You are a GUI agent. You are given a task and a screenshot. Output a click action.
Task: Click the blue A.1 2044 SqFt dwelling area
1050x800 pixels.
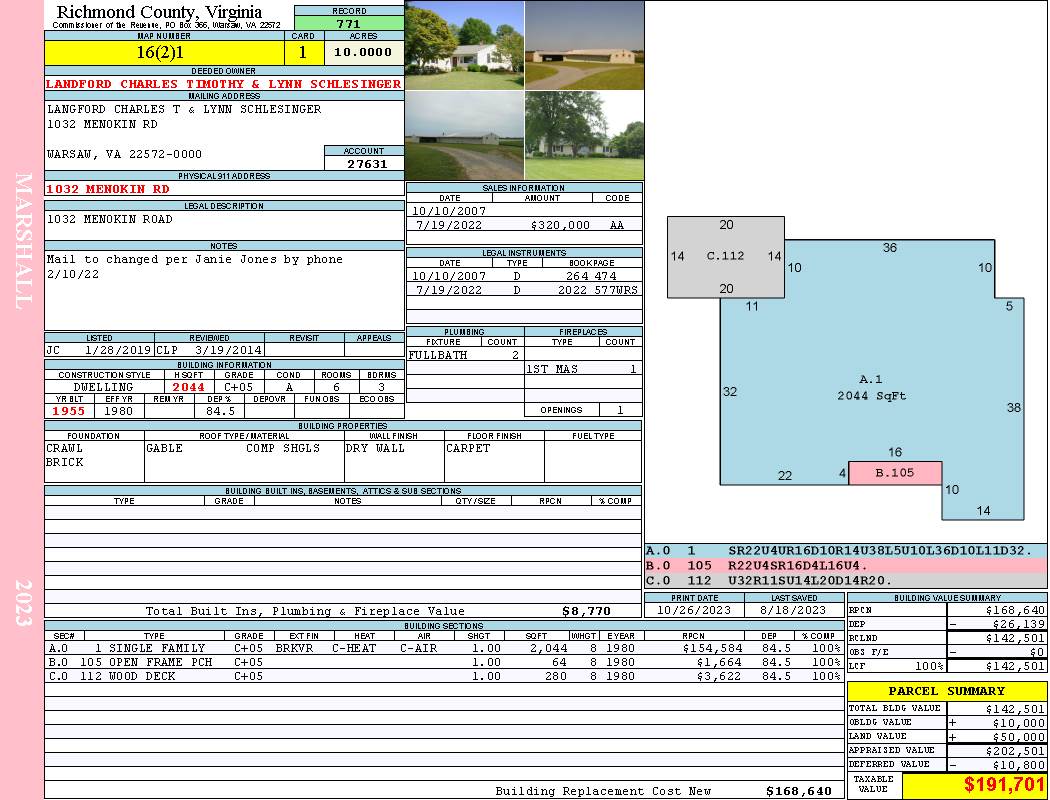[x=870, y=388]
